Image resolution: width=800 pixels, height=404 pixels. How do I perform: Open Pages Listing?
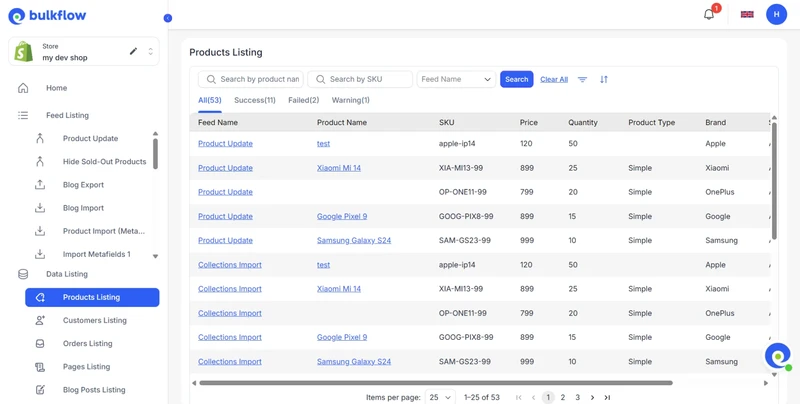(86, 367)
